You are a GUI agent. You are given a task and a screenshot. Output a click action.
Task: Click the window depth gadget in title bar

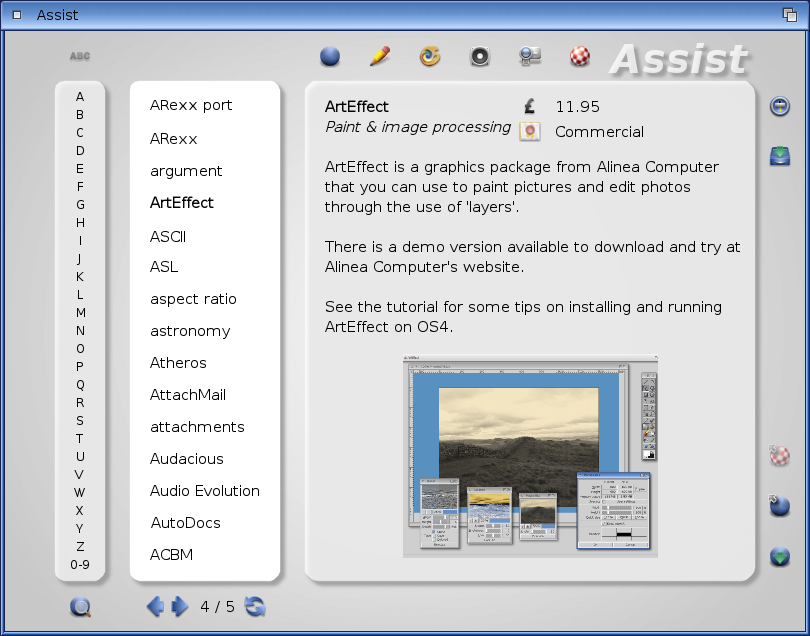(790, 15)
